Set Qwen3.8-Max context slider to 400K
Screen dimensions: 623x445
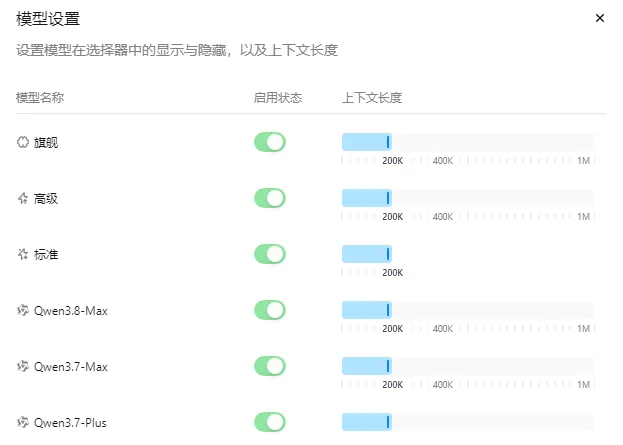click(443, 310)
